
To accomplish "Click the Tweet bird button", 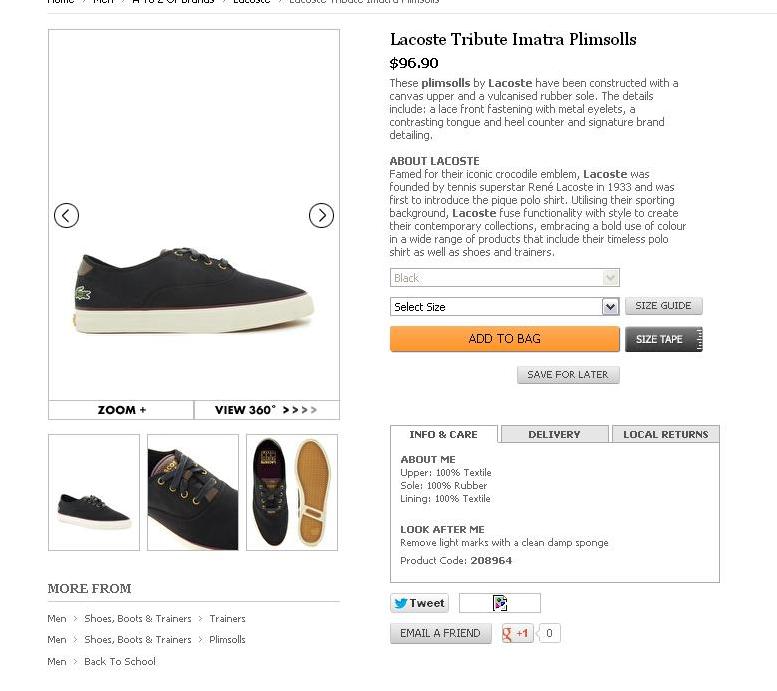I will (419, 603).
